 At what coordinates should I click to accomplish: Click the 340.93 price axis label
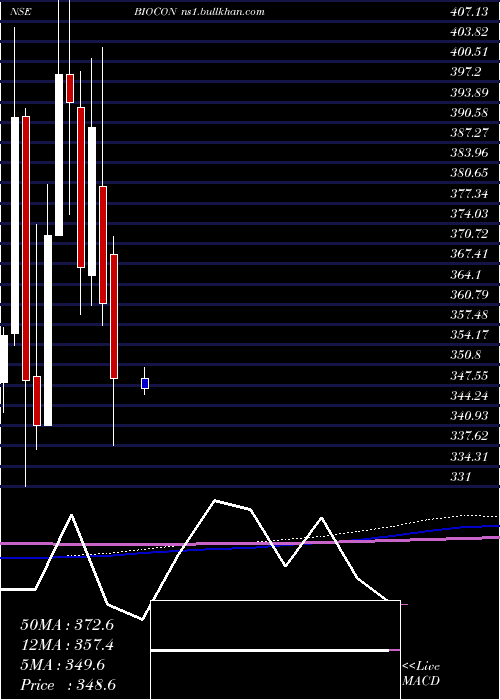(469, 415)
